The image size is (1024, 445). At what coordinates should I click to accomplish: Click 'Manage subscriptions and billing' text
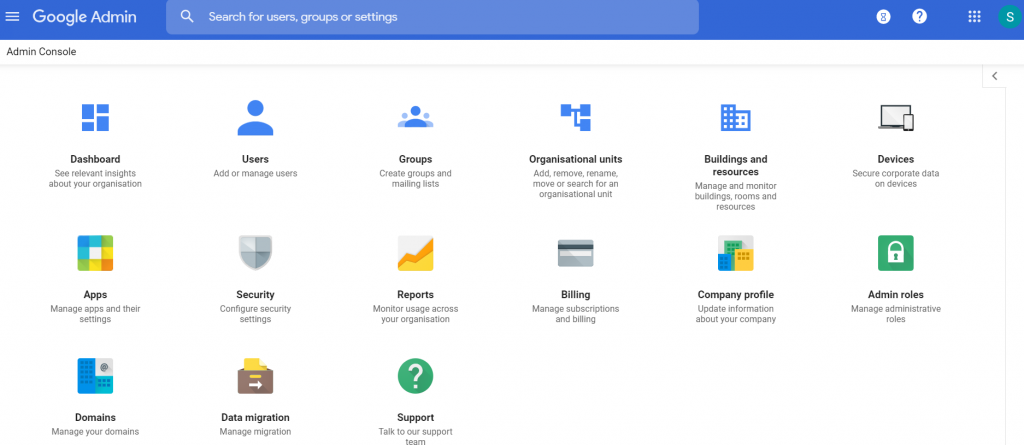575,314
